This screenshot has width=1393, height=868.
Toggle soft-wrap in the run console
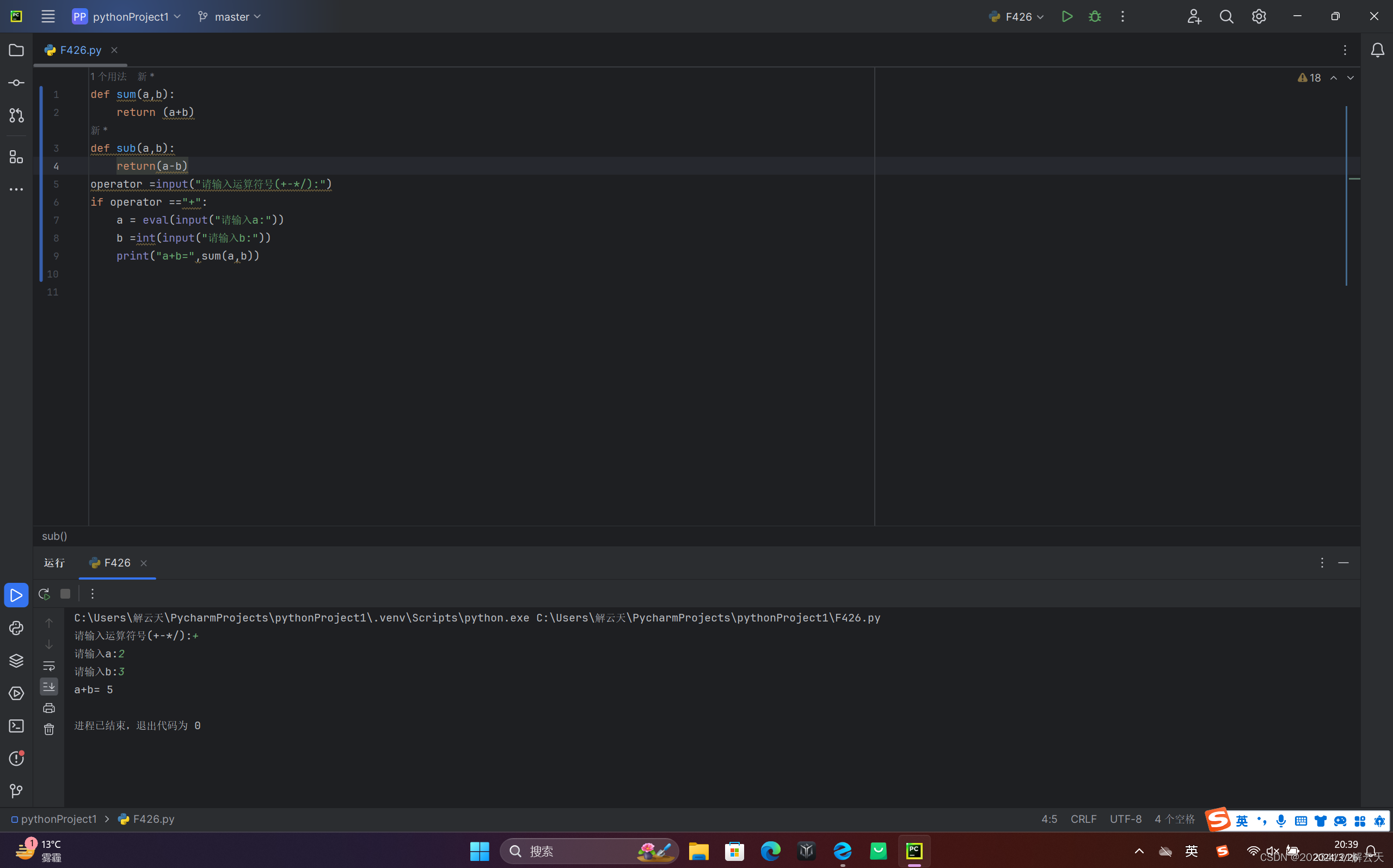point(49,666)
